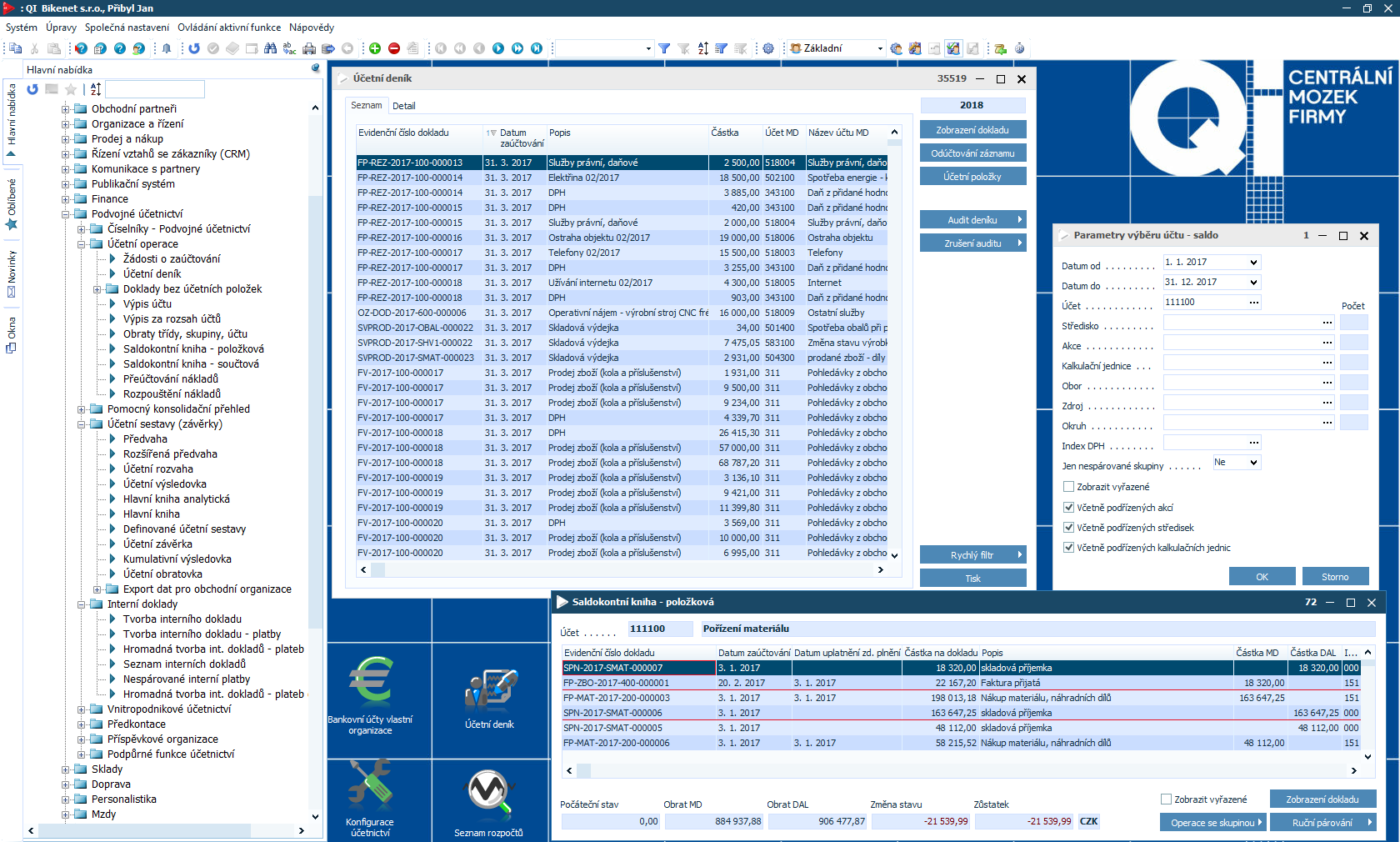The height and width of the screenshot is (842, 1400).
Task: Enable the Zobrazit vyřazené checkbox in parameters
Action: click(x=1068, y=487)
